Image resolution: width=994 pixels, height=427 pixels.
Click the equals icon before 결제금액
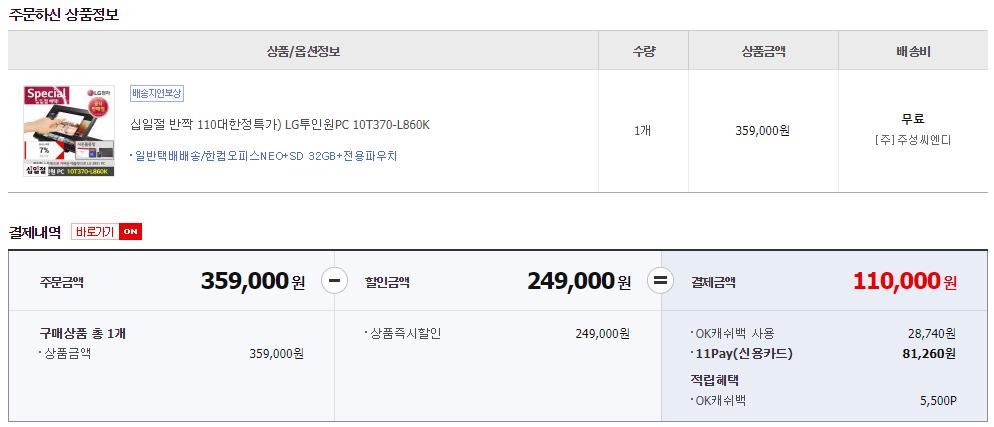point(660,281)
